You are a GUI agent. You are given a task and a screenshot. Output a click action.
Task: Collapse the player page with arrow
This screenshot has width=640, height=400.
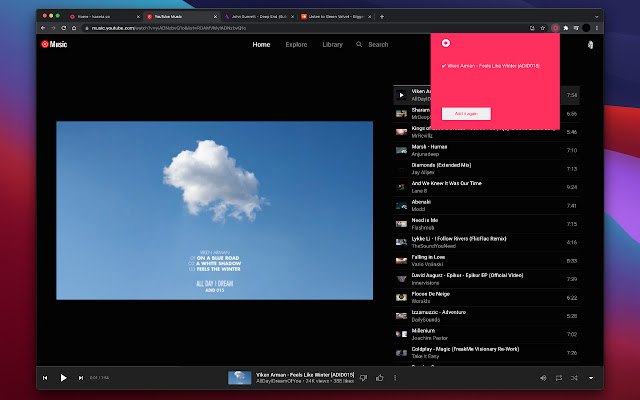pos(591,378)
